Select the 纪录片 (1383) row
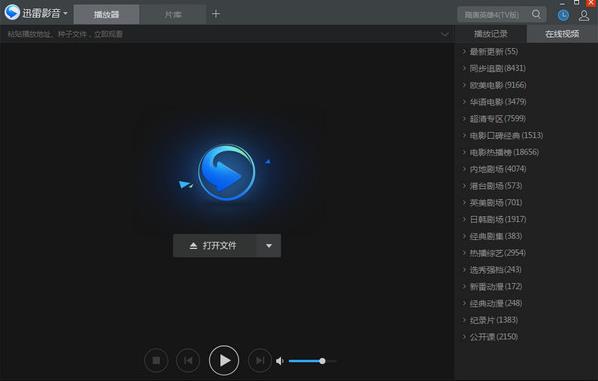The image size is (598, 381). pos(526,320)
